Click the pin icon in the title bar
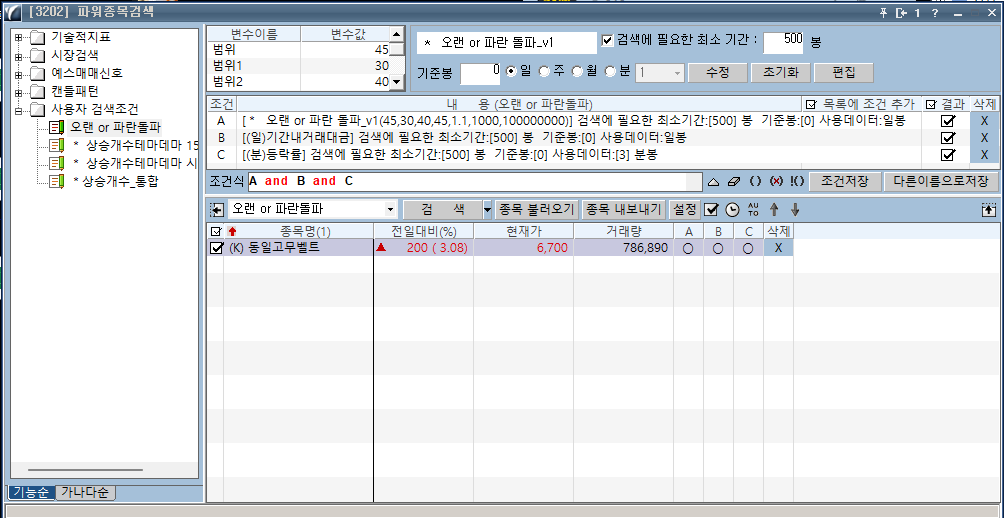The image size is (1004, 518). click(883, 12)
